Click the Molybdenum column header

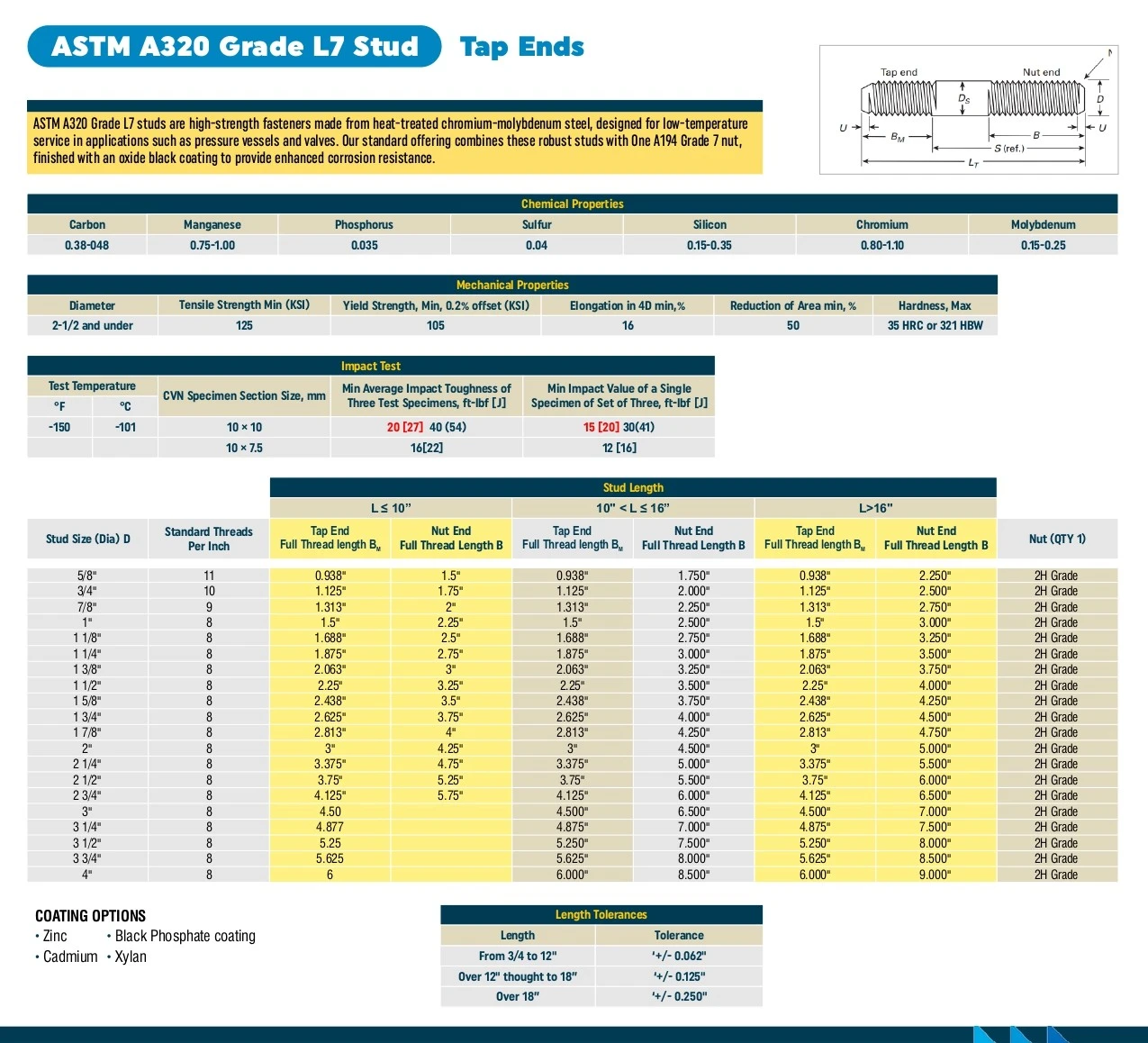pos(1043,224)
